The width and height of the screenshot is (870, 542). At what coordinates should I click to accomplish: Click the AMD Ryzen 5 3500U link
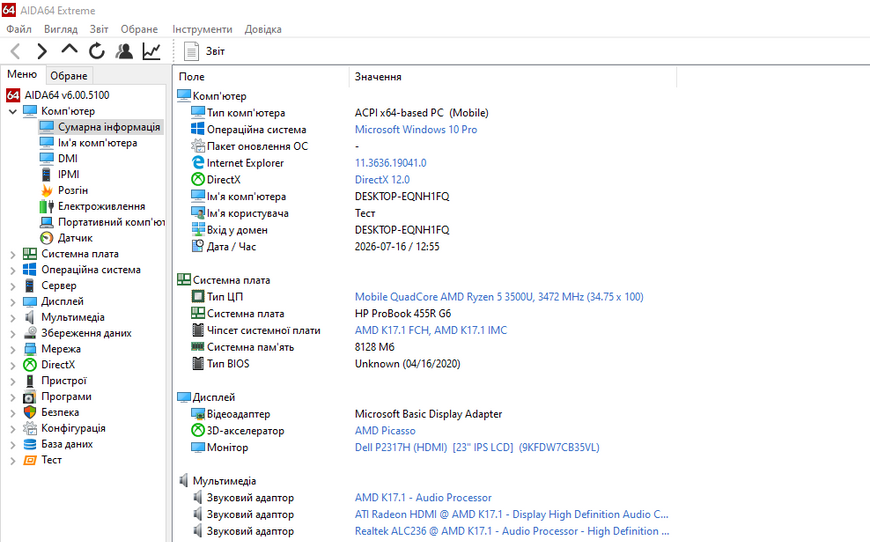coord(499,297)
